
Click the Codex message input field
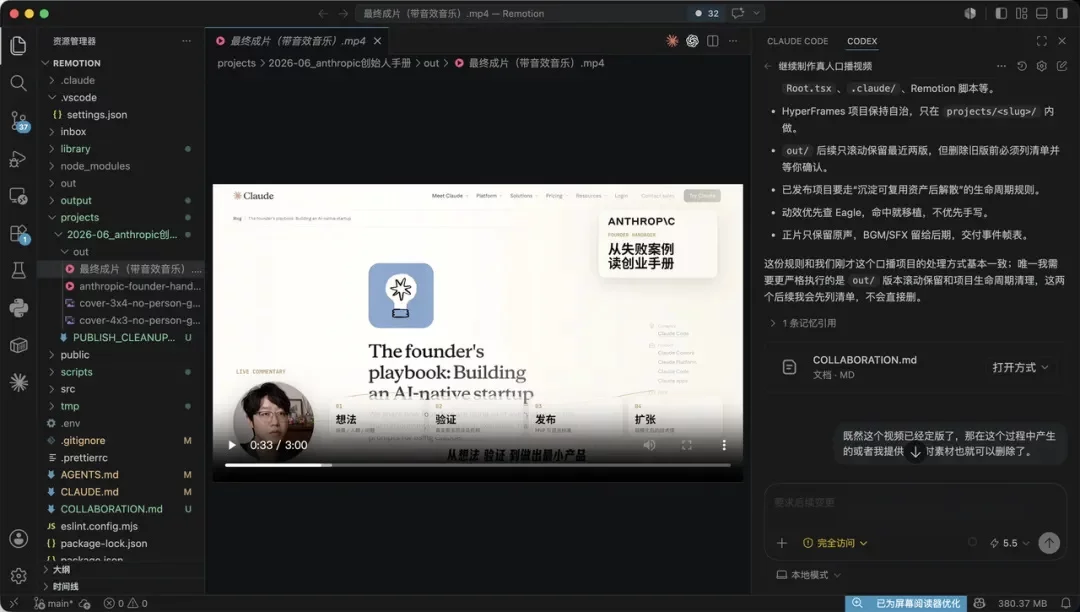click(x=915, y=503)
